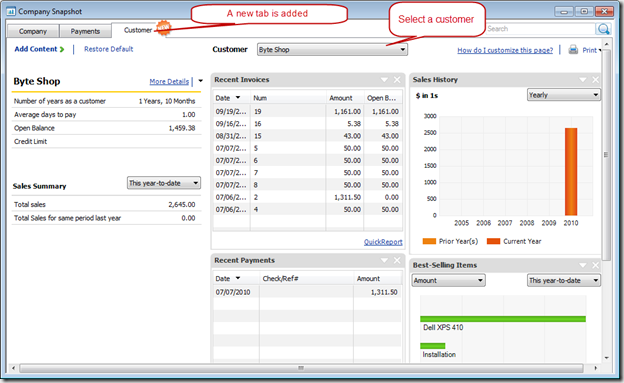Select invoice number 2 row

[x=307, y=197]
